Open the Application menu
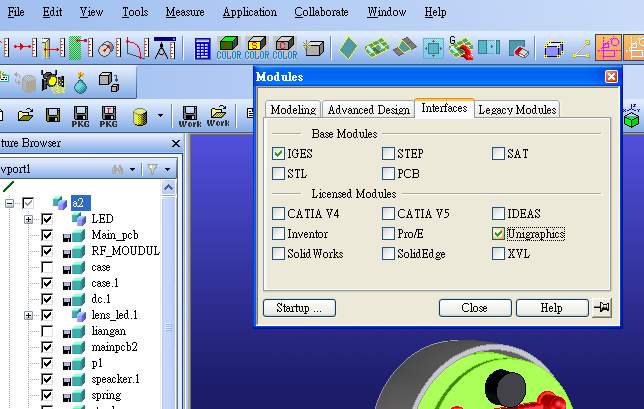Screen dimensions: 644x409 coord(250,12)
